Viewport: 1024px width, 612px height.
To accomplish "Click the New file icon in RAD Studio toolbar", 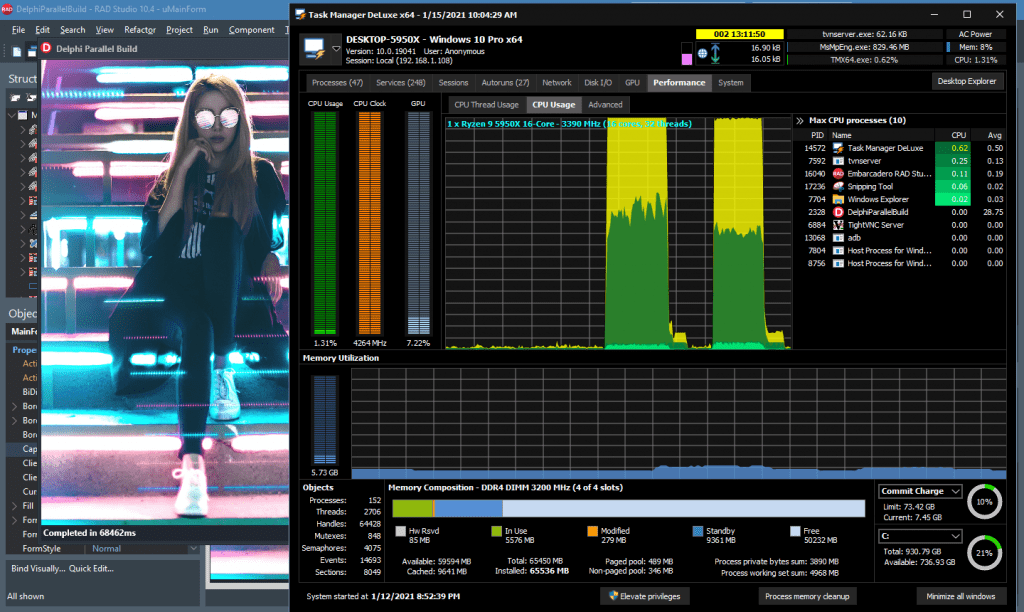I will pyautogui.click(x=18, y=52).
